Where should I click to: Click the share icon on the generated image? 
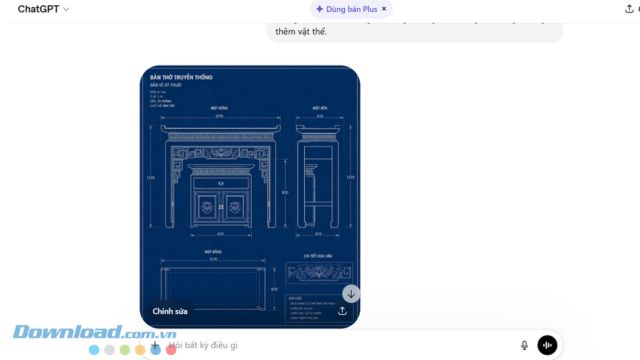coord(342,311)
